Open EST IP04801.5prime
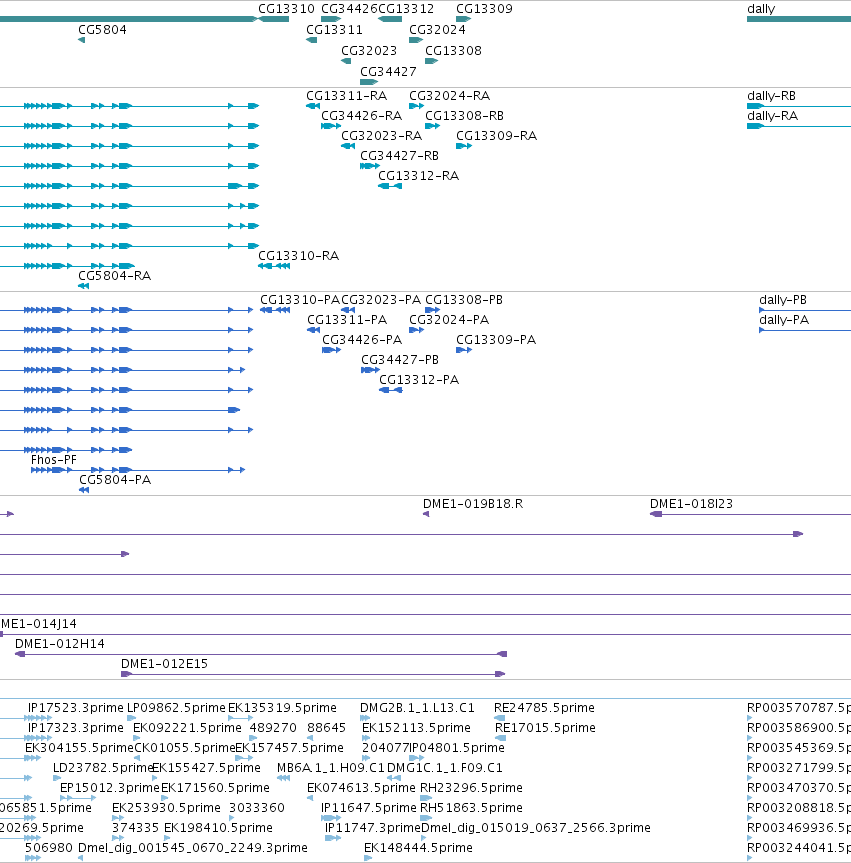 (457, 748)
